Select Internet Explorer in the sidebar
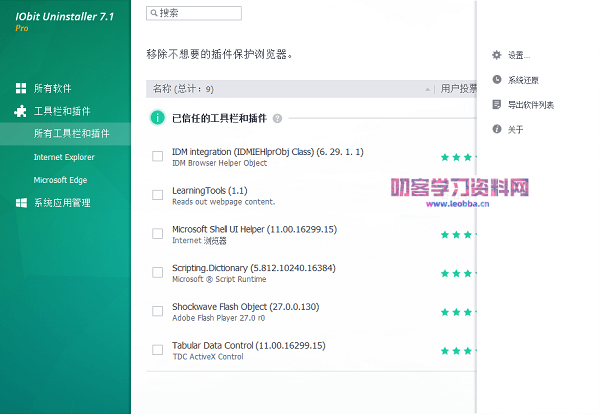Screen dimensions: 600x414 (65, 157)
